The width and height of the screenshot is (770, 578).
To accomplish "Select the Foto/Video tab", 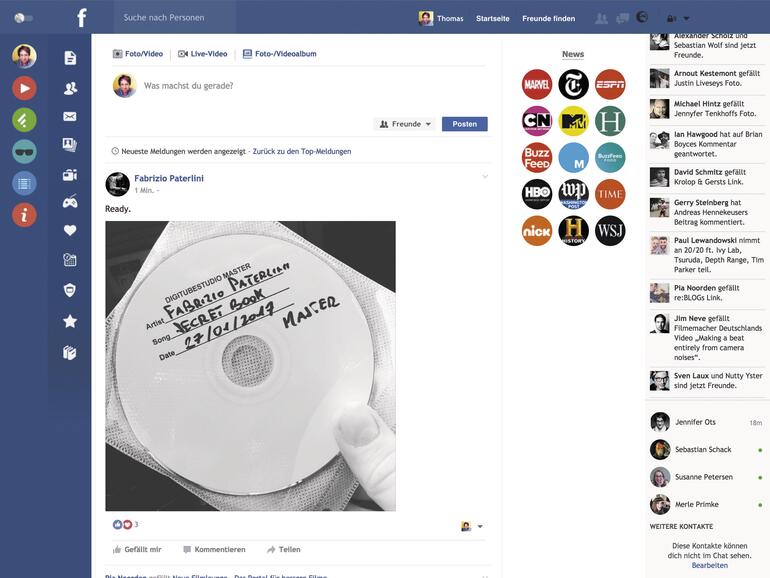I will (138, 54).
